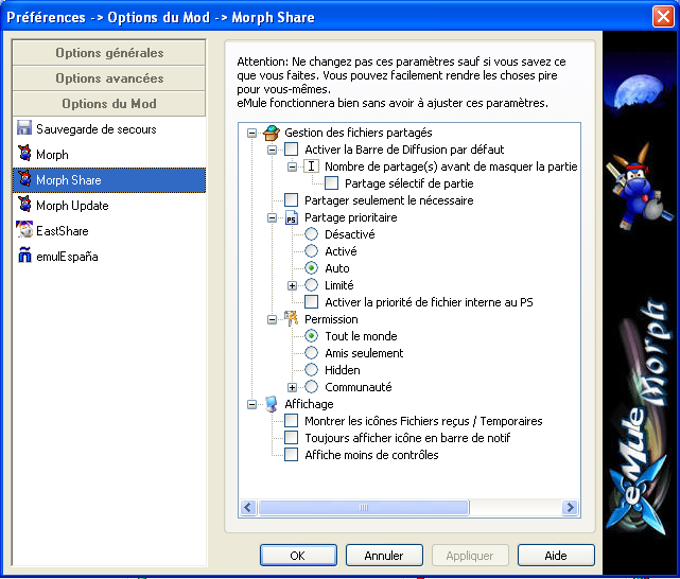Screen dimensions: 680x579
Task: Click the Gestion des fichiers partagés label
Action: pyautogui.click(x=358, y=133)
